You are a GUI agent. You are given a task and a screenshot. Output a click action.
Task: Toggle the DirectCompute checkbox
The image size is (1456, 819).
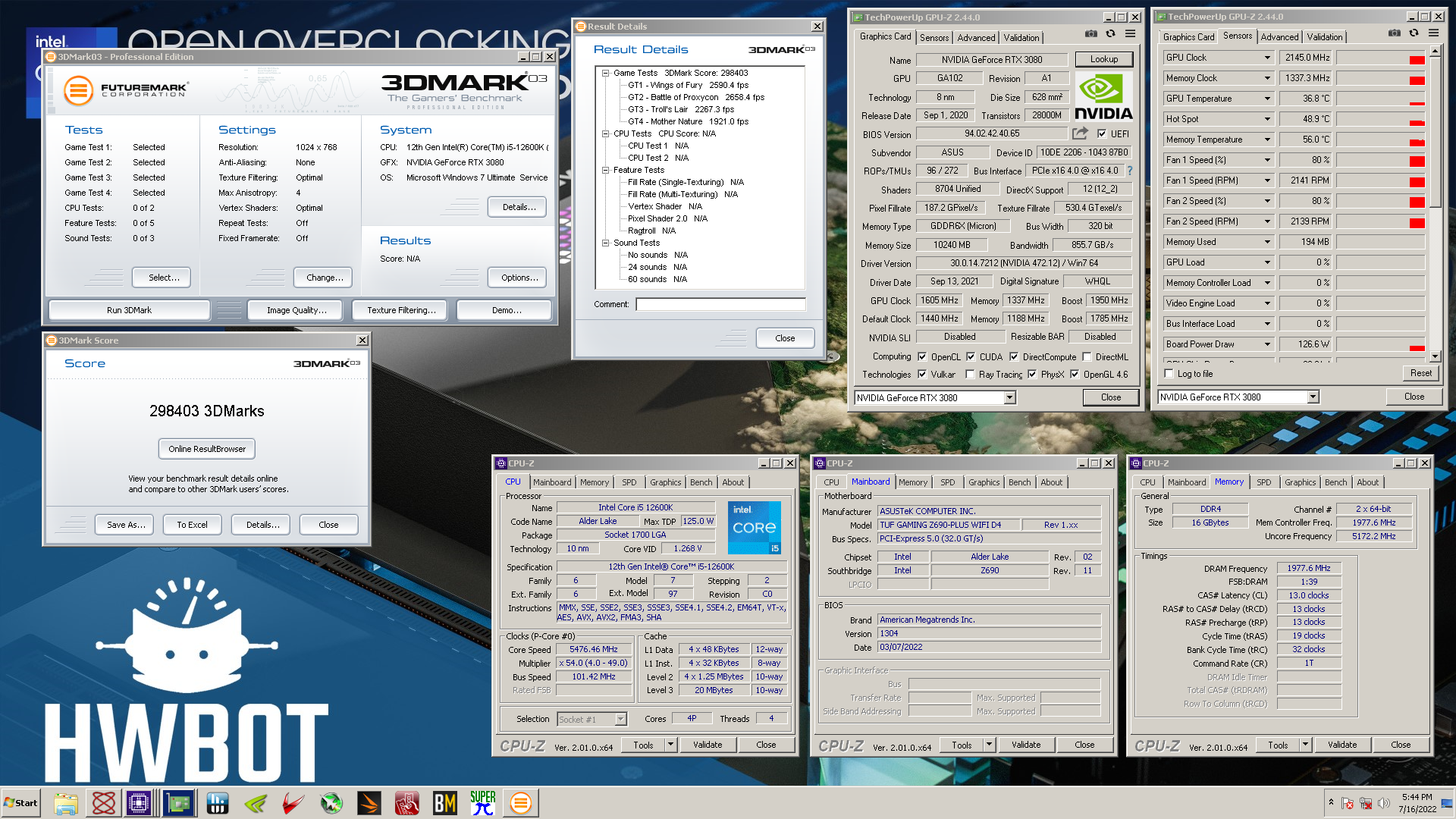tap(1014, 357)
